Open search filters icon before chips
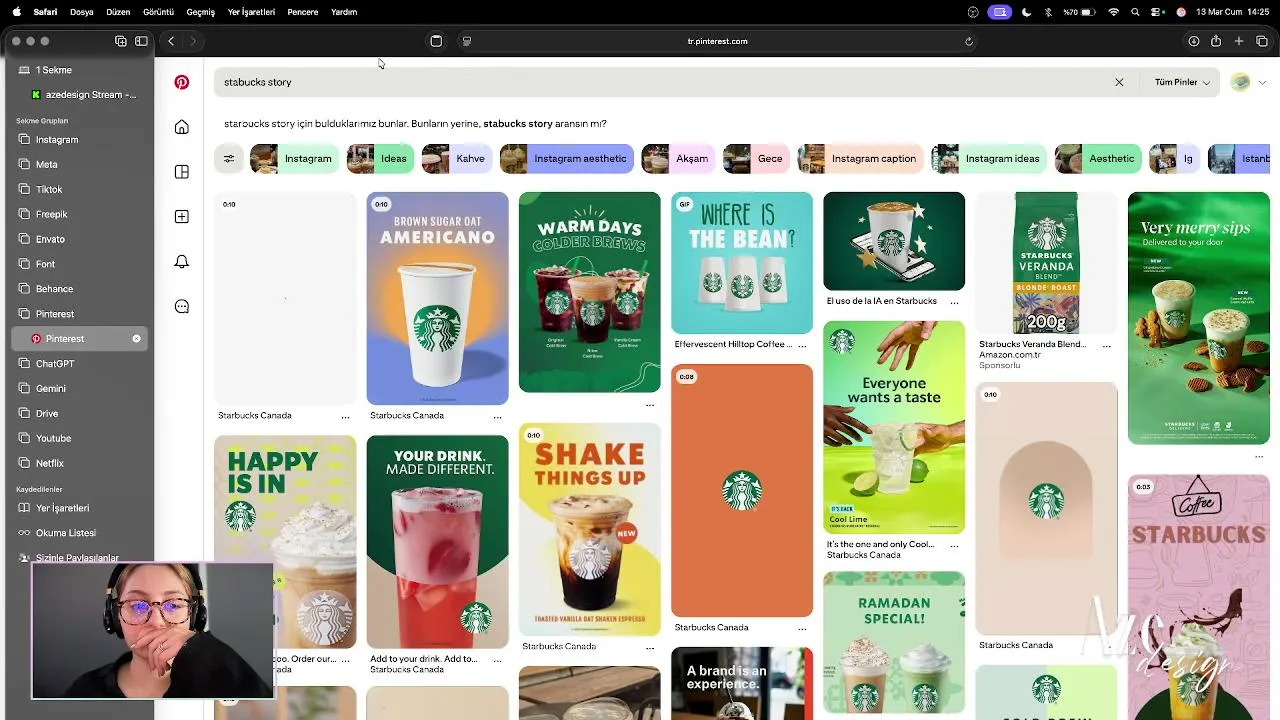The width and height of the screenshot is (1280, 720). (229, 159)
